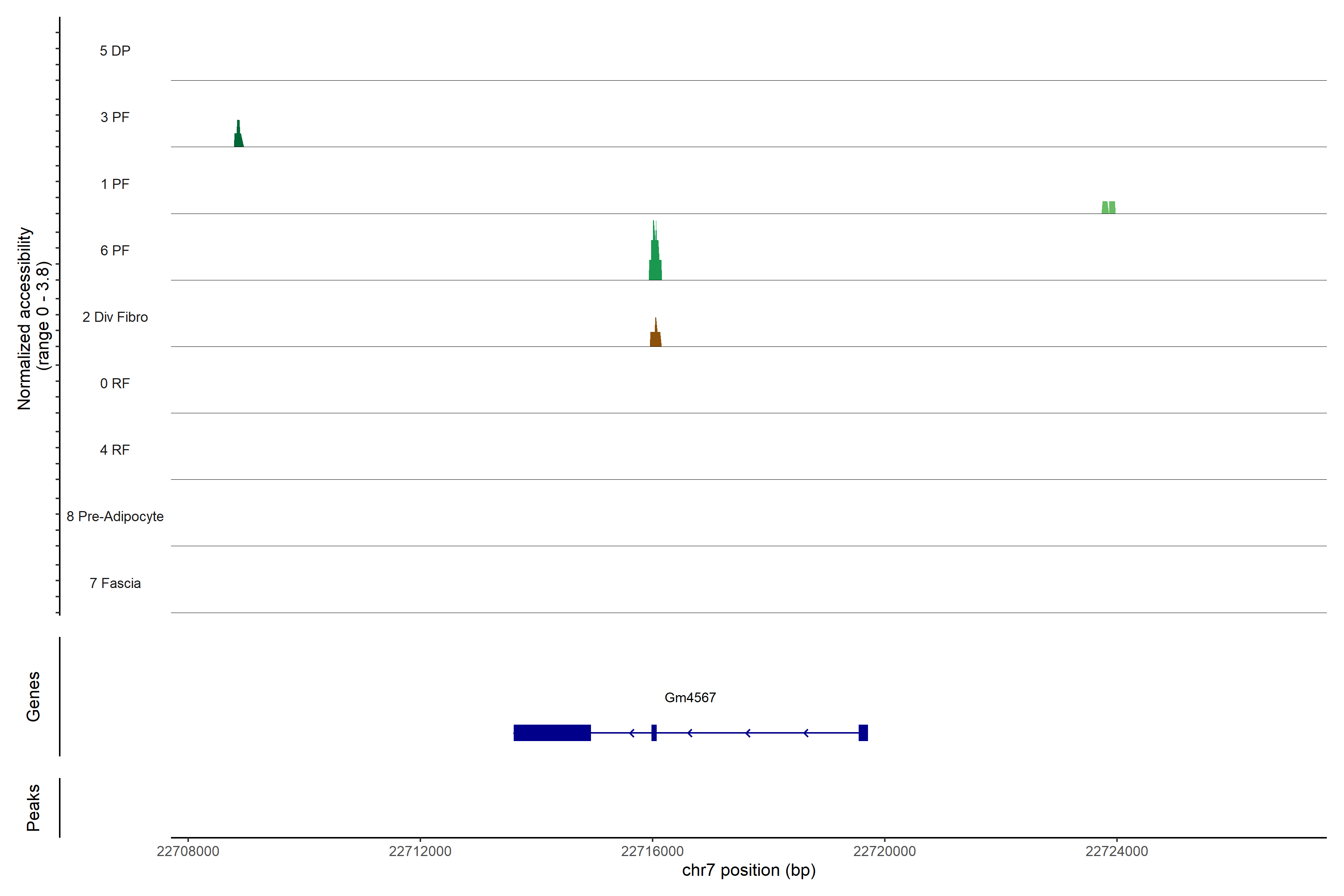The width and height of the screenshot is (1344, 896).
Task: Click the tall green peak in 6 PF track
Action: tap(655, 260)
